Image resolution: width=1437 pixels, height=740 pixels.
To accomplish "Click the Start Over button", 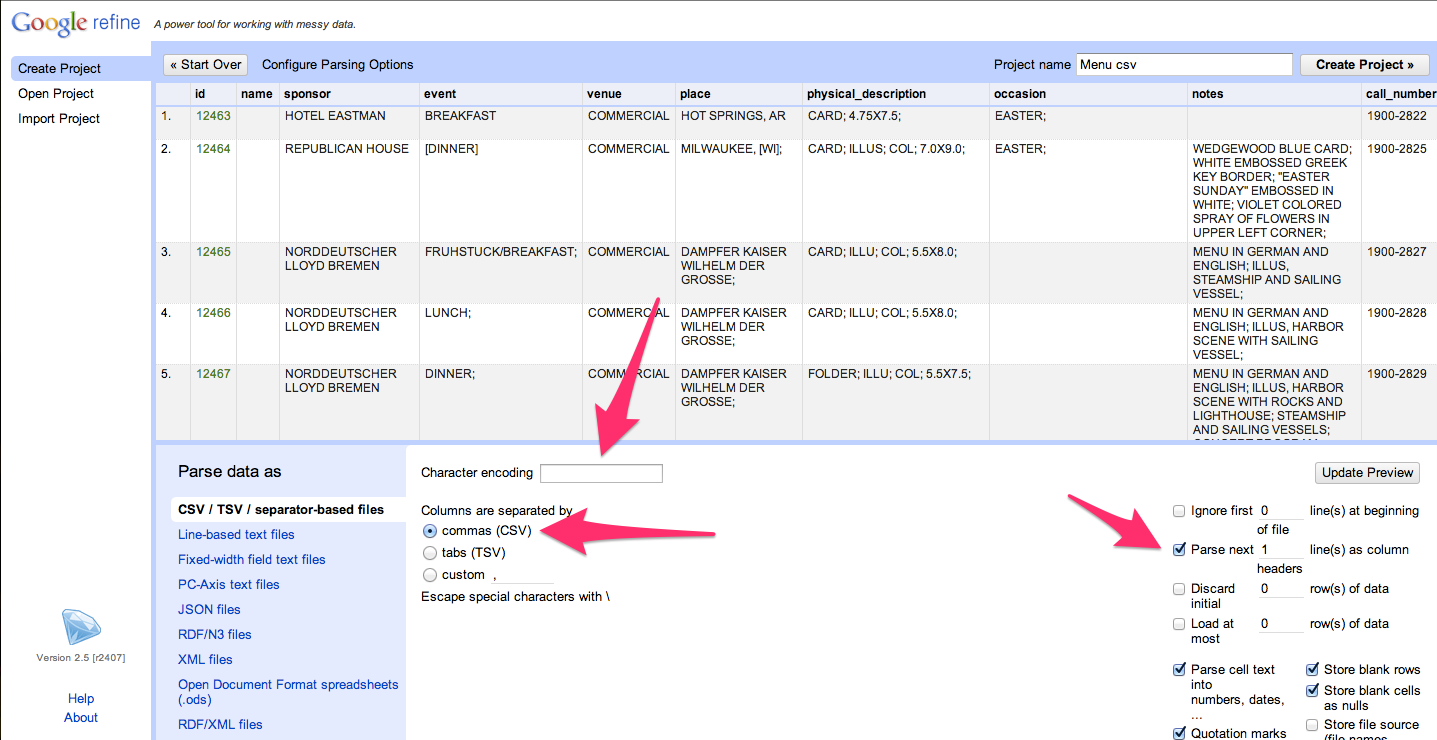I will pyautogui.click(x=206, y=65).
